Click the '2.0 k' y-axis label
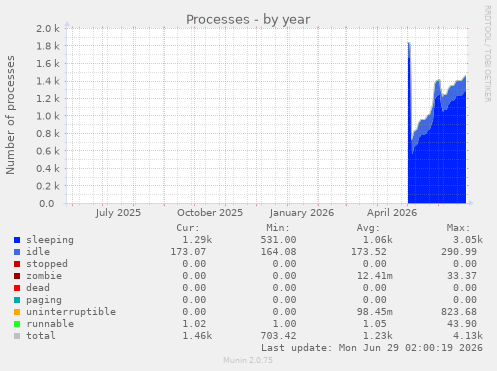 (x=48, y=29)
